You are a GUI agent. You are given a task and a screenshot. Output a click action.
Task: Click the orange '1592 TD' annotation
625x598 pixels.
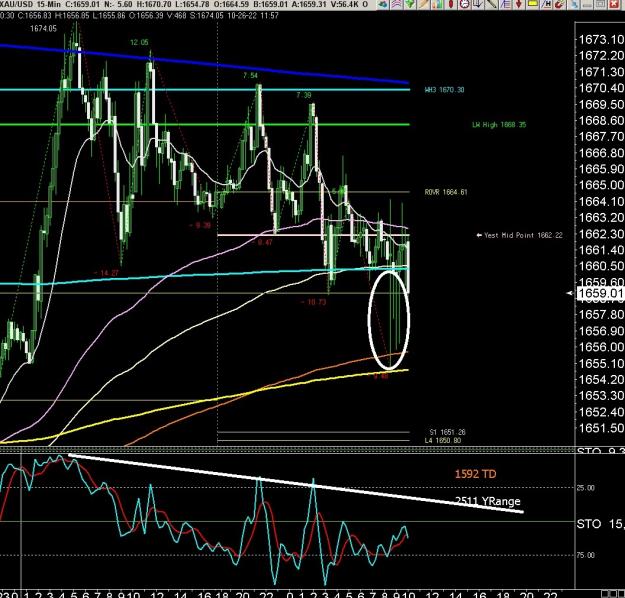[x=476, y=474]
